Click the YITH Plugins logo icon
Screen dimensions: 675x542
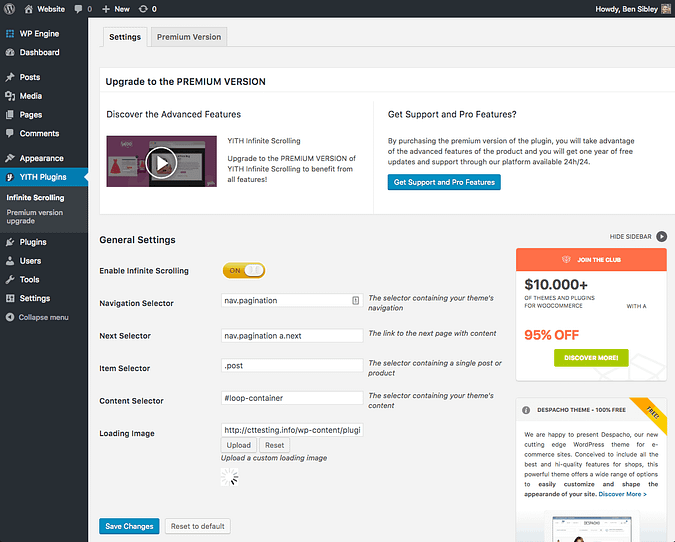click(x=10, y=177)
